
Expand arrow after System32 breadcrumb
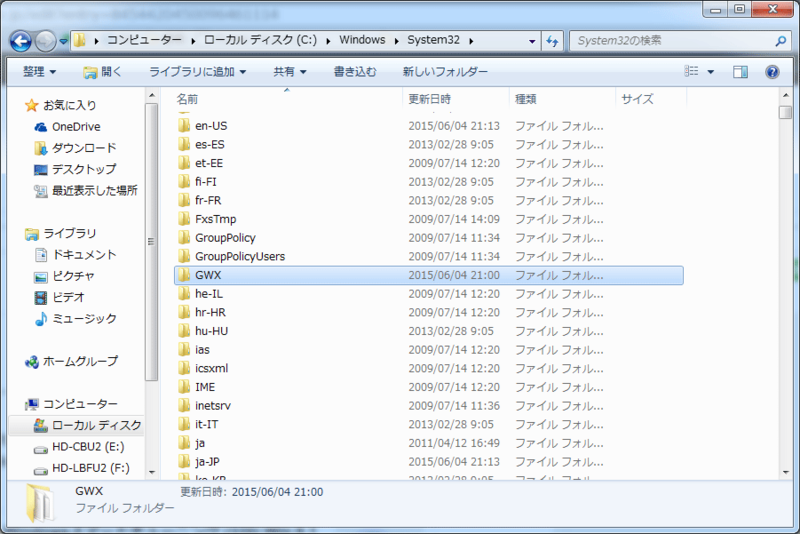pyautogui.click(x=471, y=41)
